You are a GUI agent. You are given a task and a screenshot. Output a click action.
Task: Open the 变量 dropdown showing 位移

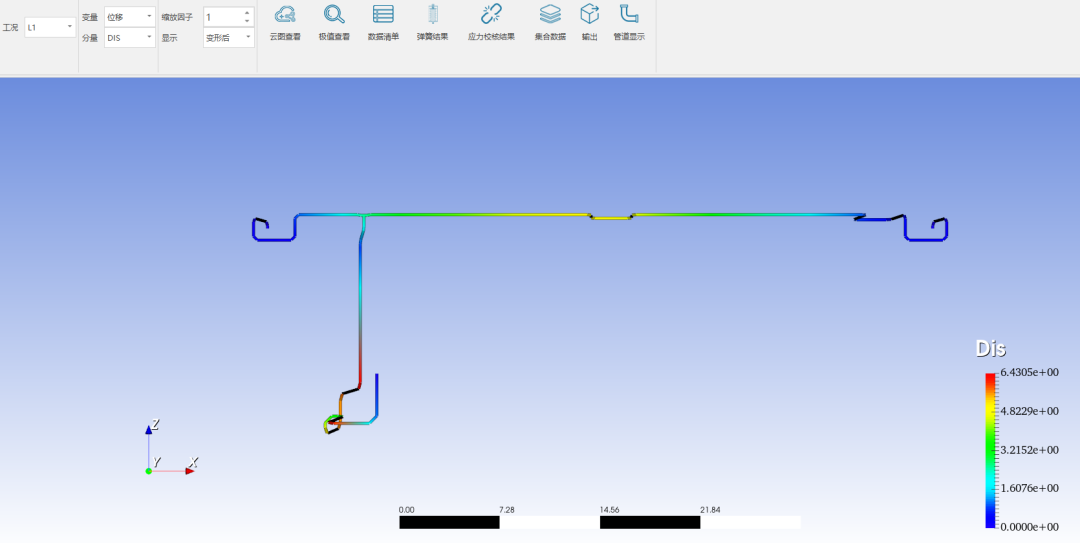point(129,17)
